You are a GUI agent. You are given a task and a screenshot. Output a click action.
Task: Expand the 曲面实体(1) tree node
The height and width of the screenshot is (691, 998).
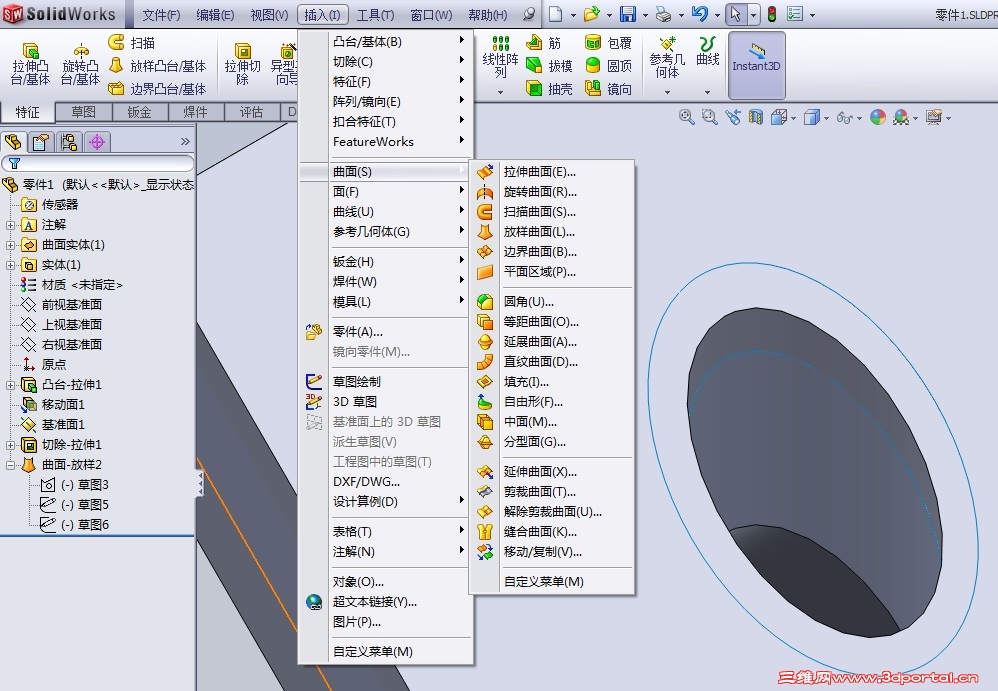pyautogui.click(x=10, y=245)
